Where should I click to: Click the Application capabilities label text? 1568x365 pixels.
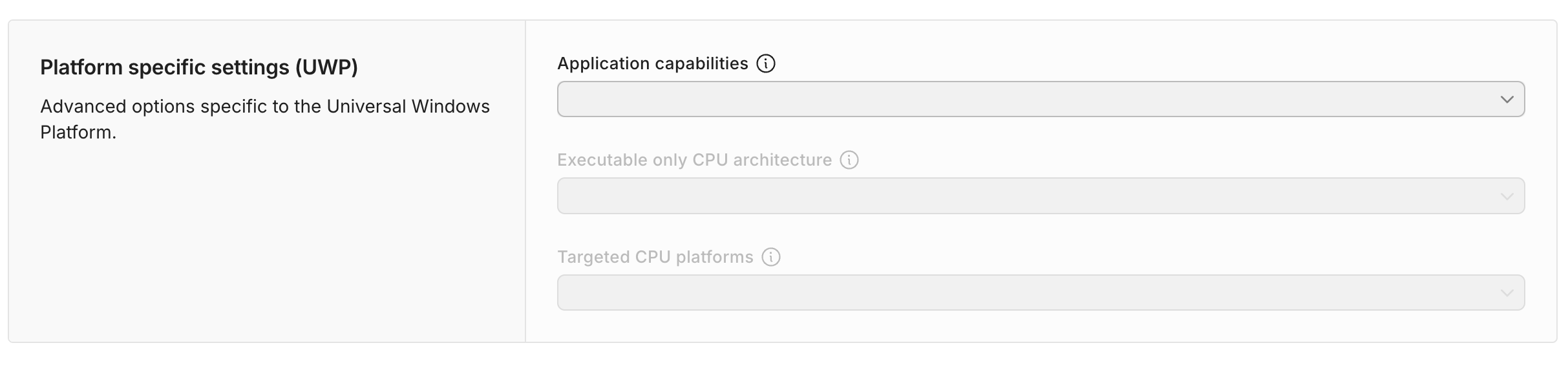click(652, 63)
